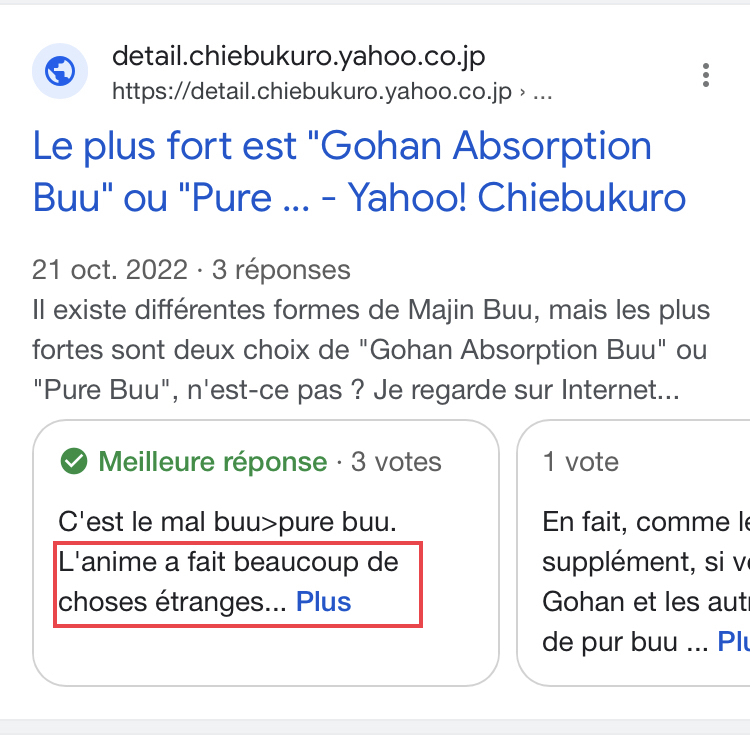
Task: Click the "choses étranges..." text
Action: coord(173,602)
